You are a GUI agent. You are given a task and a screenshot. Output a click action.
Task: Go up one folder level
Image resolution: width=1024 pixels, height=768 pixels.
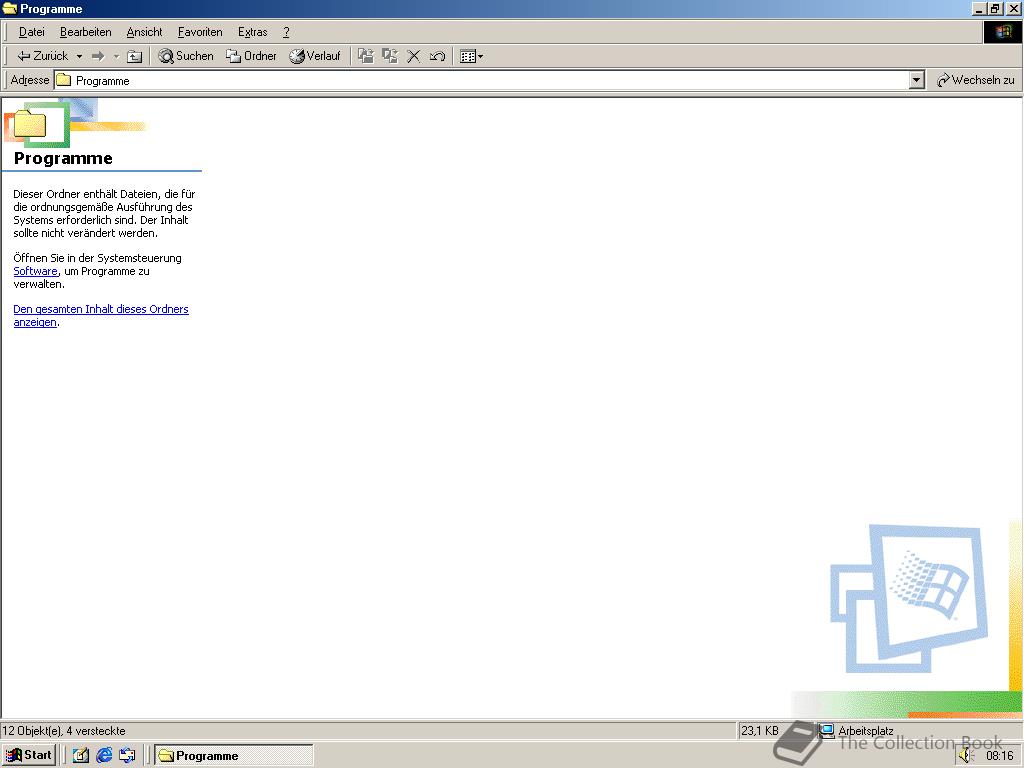click(x=135, y=56)
